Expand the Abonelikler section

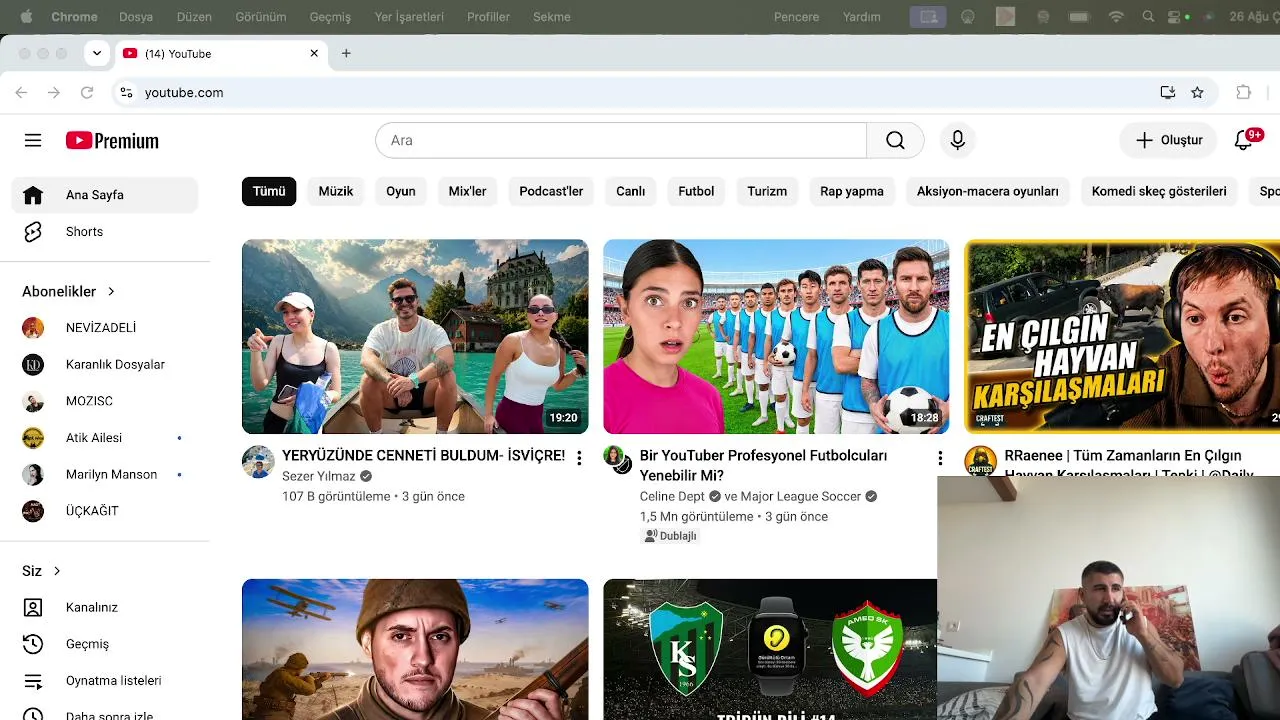click(69, 292)
